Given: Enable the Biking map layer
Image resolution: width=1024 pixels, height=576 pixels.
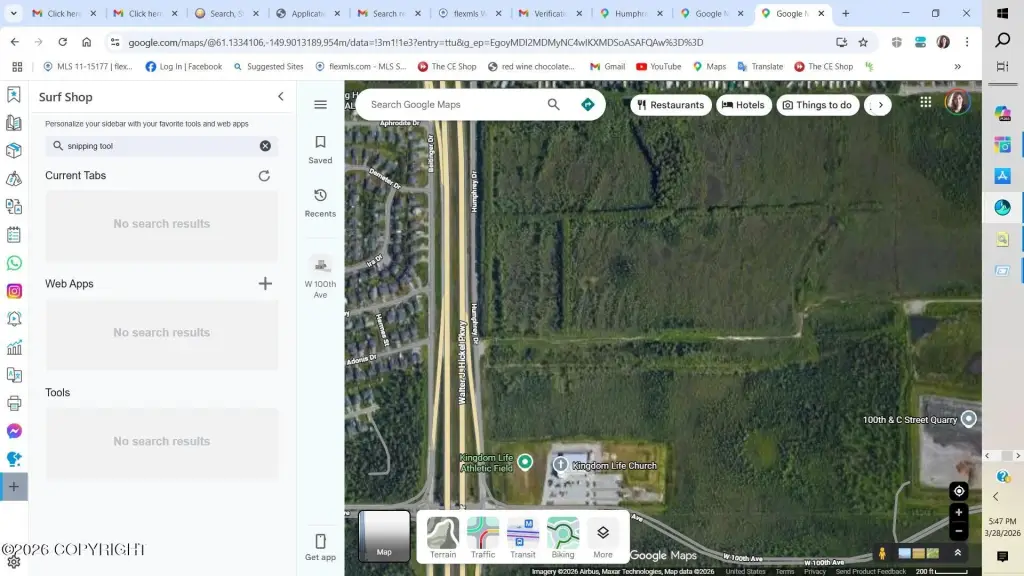Looking at the screenshot, I should pyautogui.click(x=563, y=538).
